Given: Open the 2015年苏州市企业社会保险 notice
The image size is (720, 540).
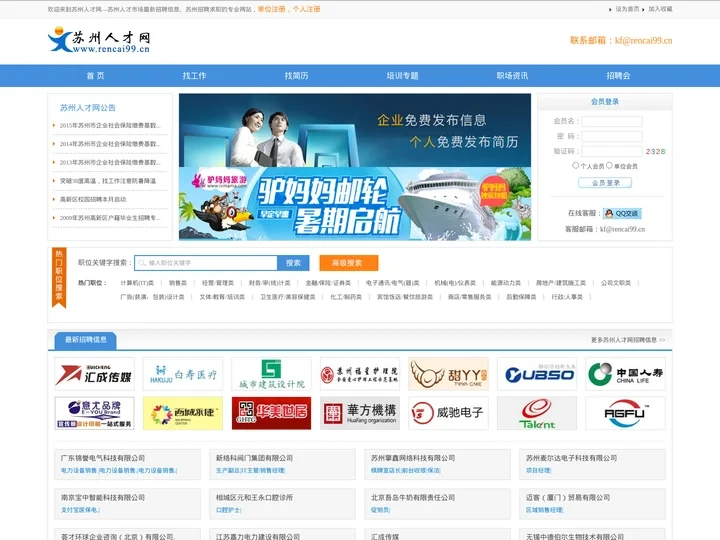Looking at the screenshot, I should (x=110, y=125).
